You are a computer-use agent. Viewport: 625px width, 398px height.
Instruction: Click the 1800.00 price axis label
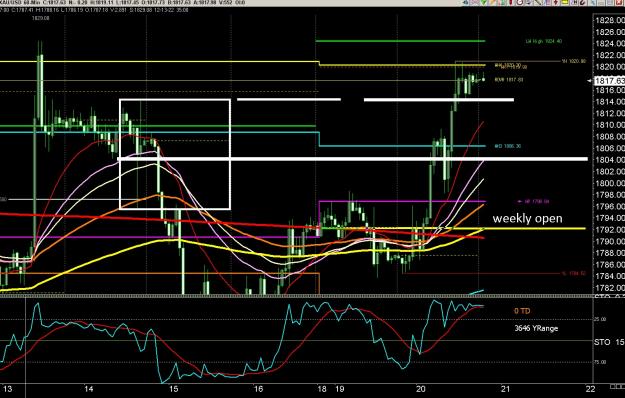[609, 183]
